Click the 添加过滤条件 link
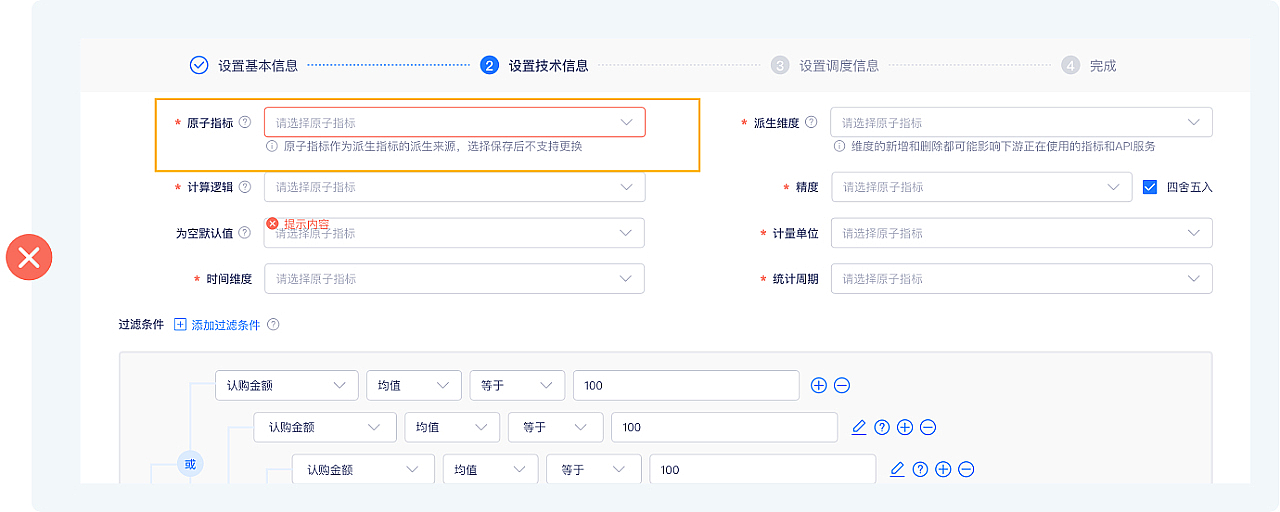This screenshot has width=1280, height=512. point(217,325)
